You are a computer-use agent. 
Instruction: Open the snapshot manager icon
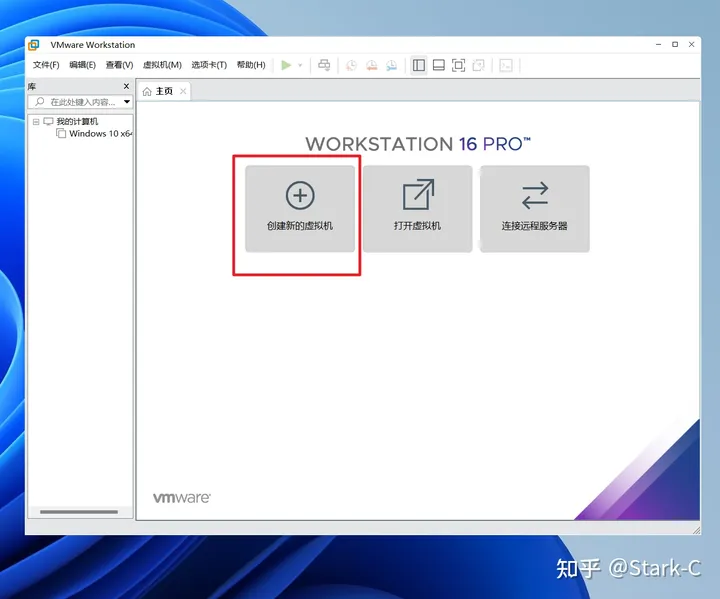[x=391, y=65]
